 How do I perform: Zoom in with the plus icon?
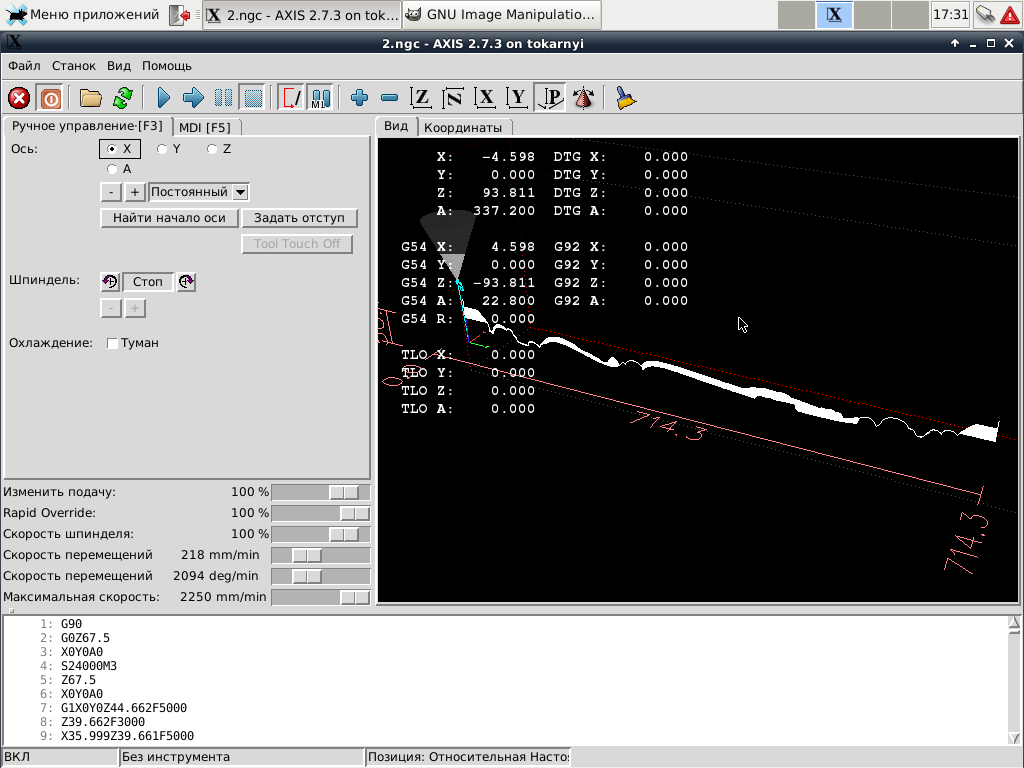pos(360,98)
